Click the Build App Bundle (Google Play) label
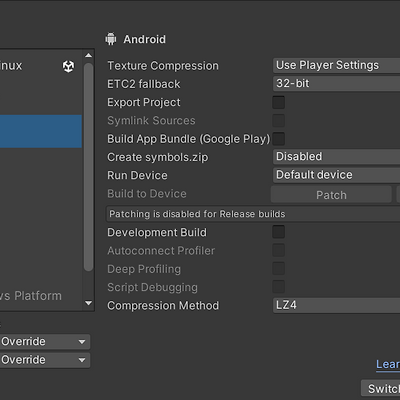Image resolution: width=400 pixels, height=400 pixels. [189, 139]
